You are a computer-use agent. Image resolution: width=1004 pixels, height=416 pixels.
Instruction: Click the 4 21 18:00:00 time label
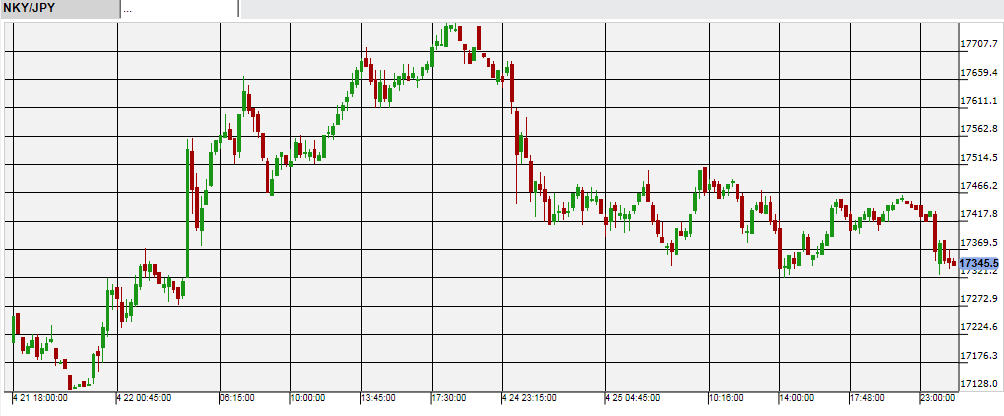(x=44, y=398)
